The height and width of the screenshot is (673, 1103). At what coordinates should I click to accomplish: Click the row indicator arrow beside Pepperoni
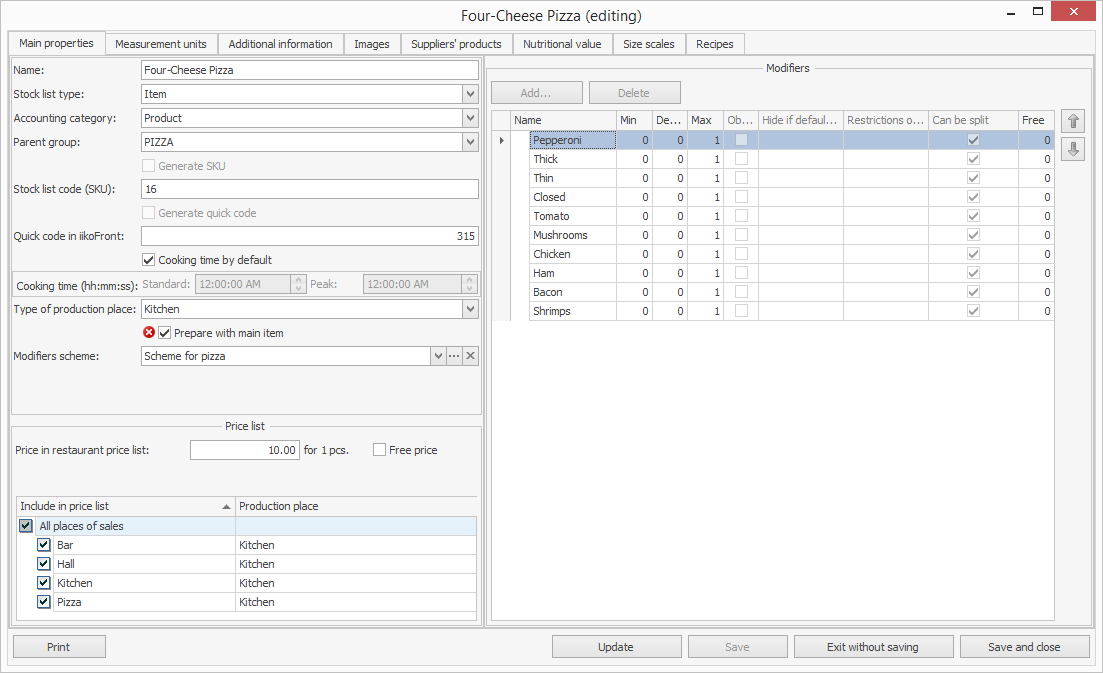(x=502, y=141)
